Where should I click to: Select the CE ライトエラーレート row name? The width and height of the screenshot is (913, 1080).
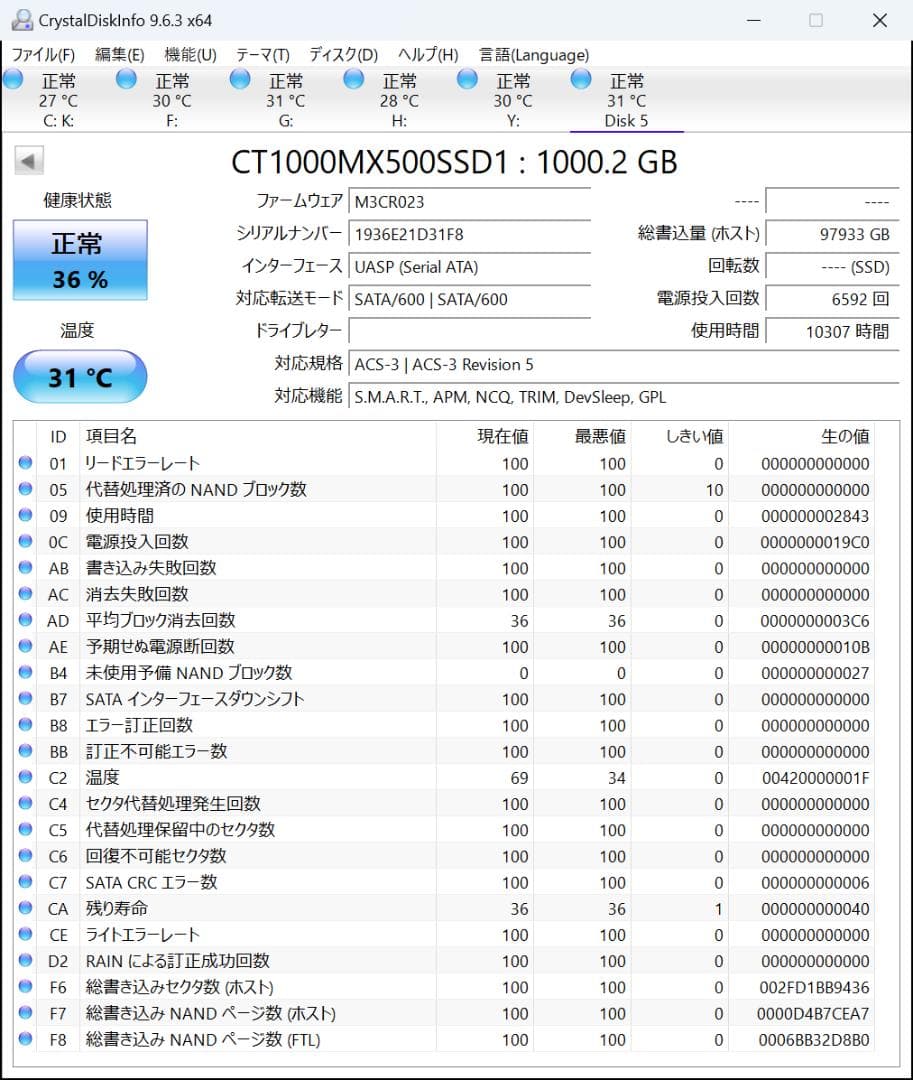[x=143, y=934]
